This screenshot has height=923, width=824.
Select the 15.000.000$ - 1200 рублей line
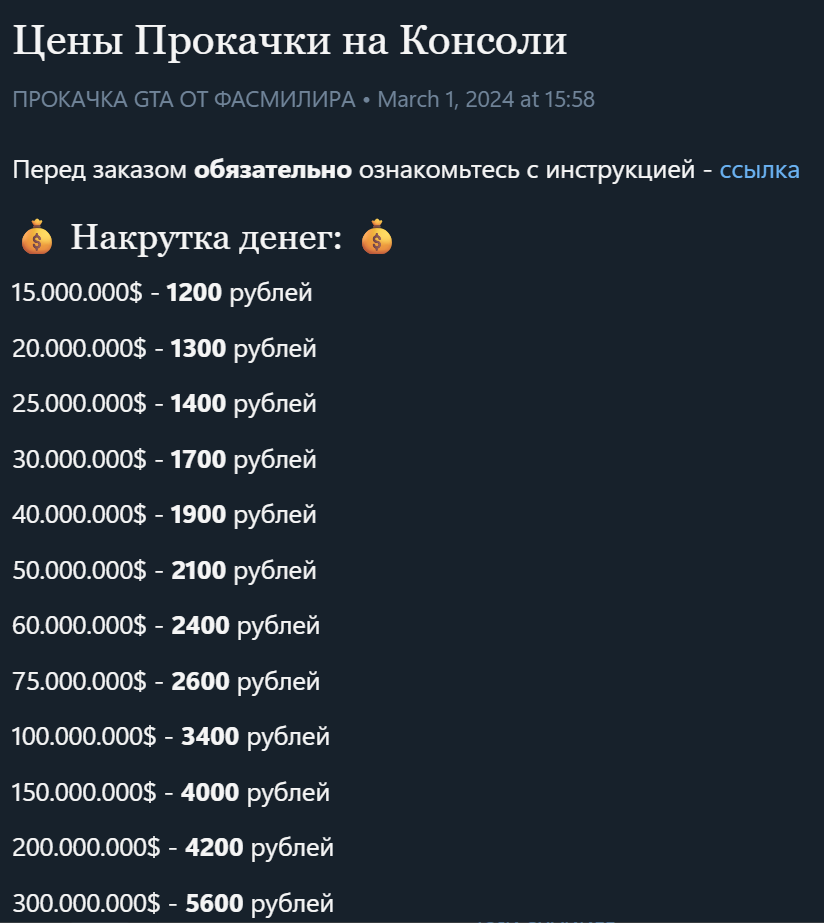[162, 293]
